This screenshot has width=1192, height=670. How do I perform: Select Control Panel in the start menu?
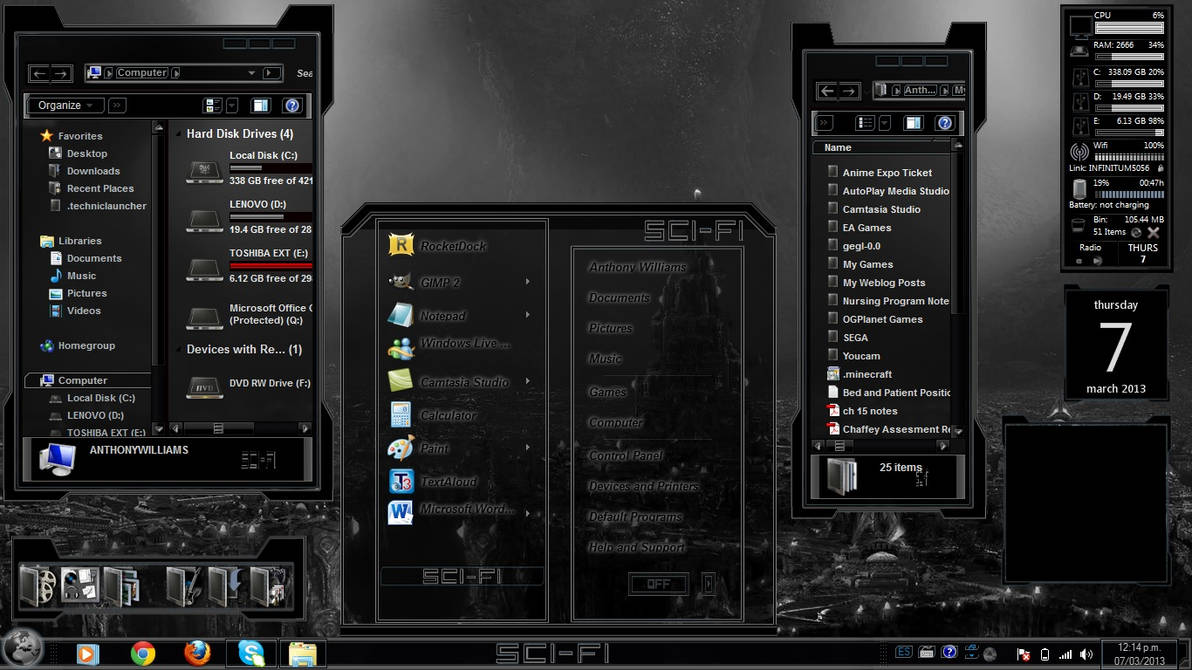tap(626, 455)
